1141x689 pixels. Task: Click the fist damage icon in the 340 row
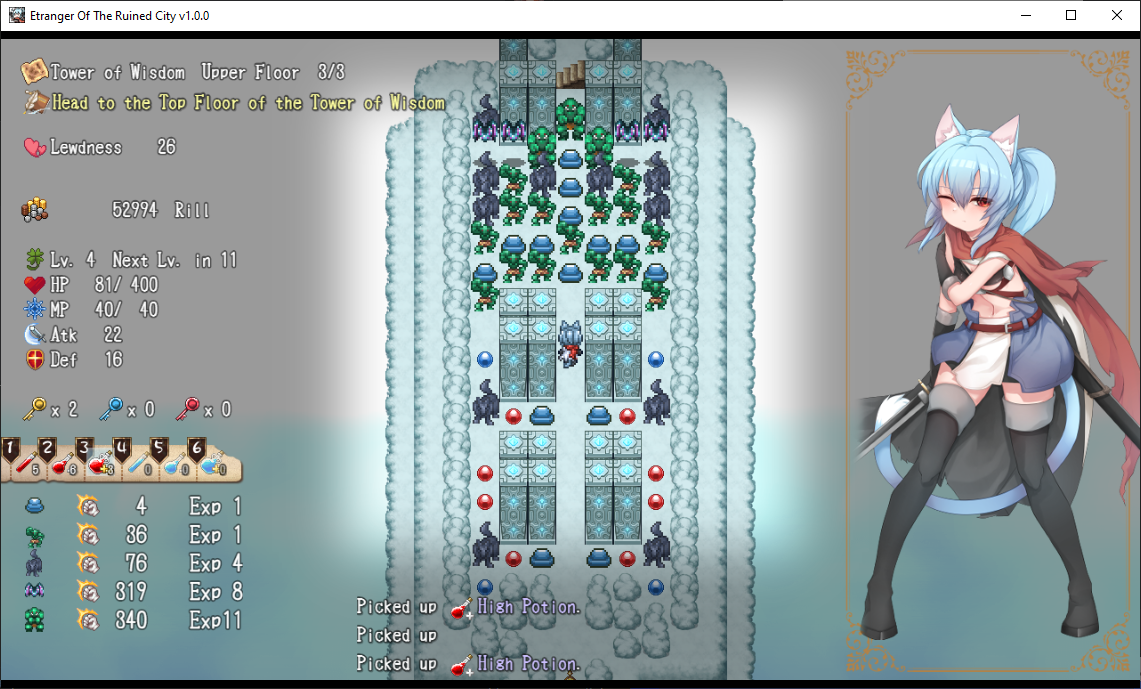pyautogui.click(x=88, y=620)
